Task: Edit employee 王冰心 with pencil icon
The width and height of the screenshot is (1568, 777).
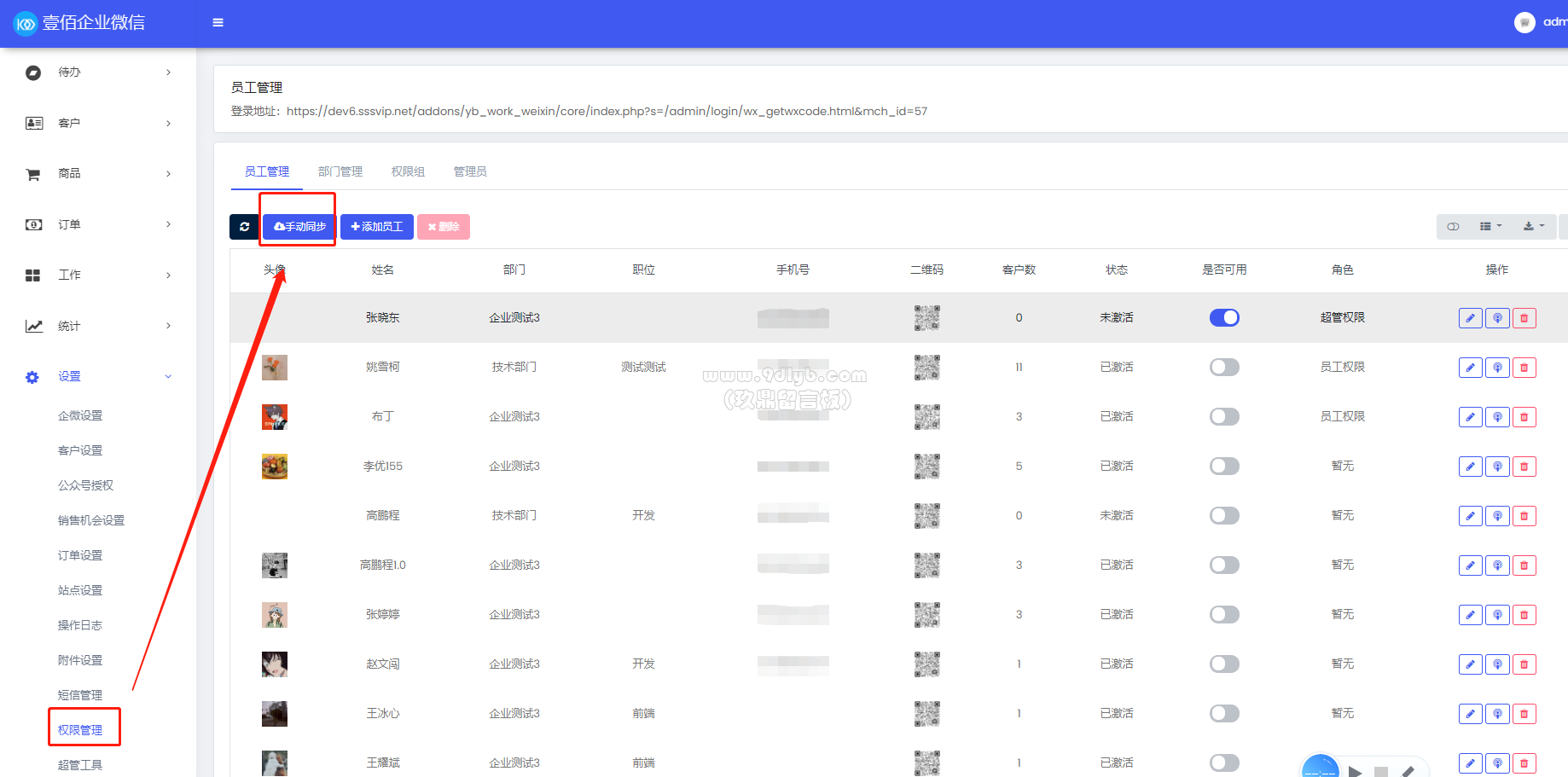Action: click(1470, 714)
